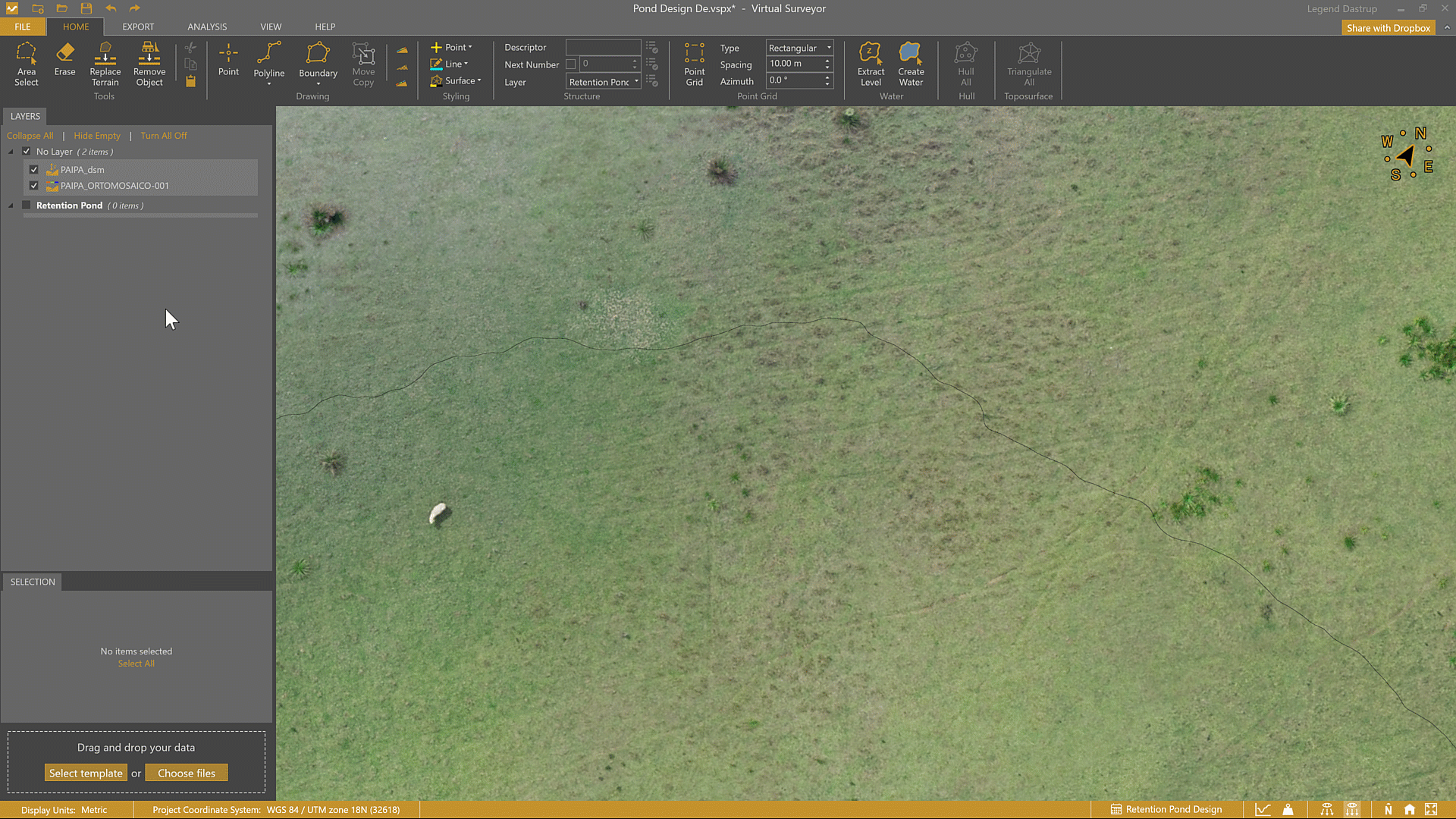Click the Collapse All link
This screenshot has width=1456, height=819.
coord(30,136)
